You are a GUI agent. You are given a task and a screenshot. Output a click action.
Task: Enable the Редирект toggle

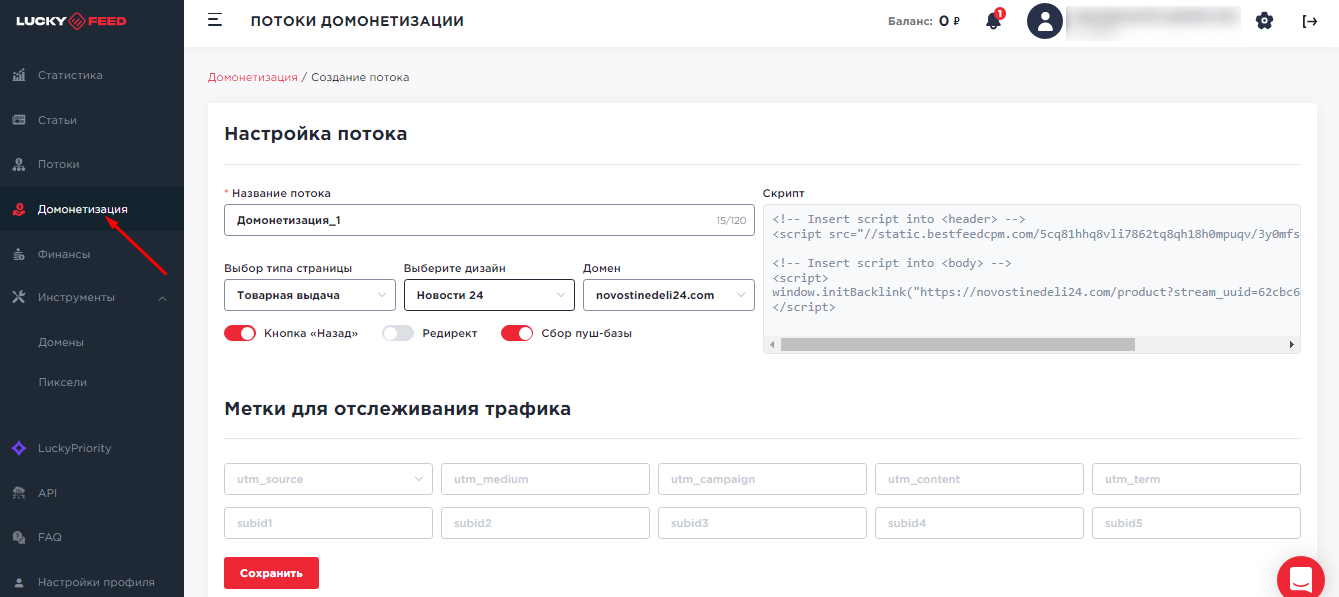pos(398,333)
